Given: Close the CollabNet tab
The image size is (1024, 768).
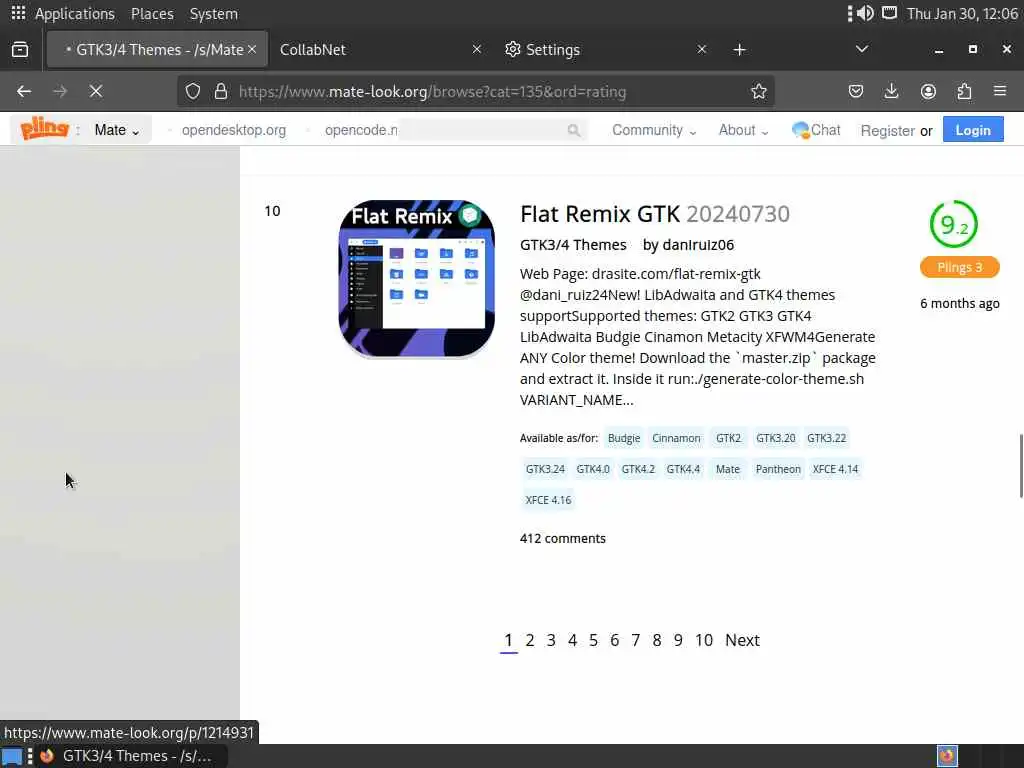Looking at the screenshot, I should click(477, 50).
